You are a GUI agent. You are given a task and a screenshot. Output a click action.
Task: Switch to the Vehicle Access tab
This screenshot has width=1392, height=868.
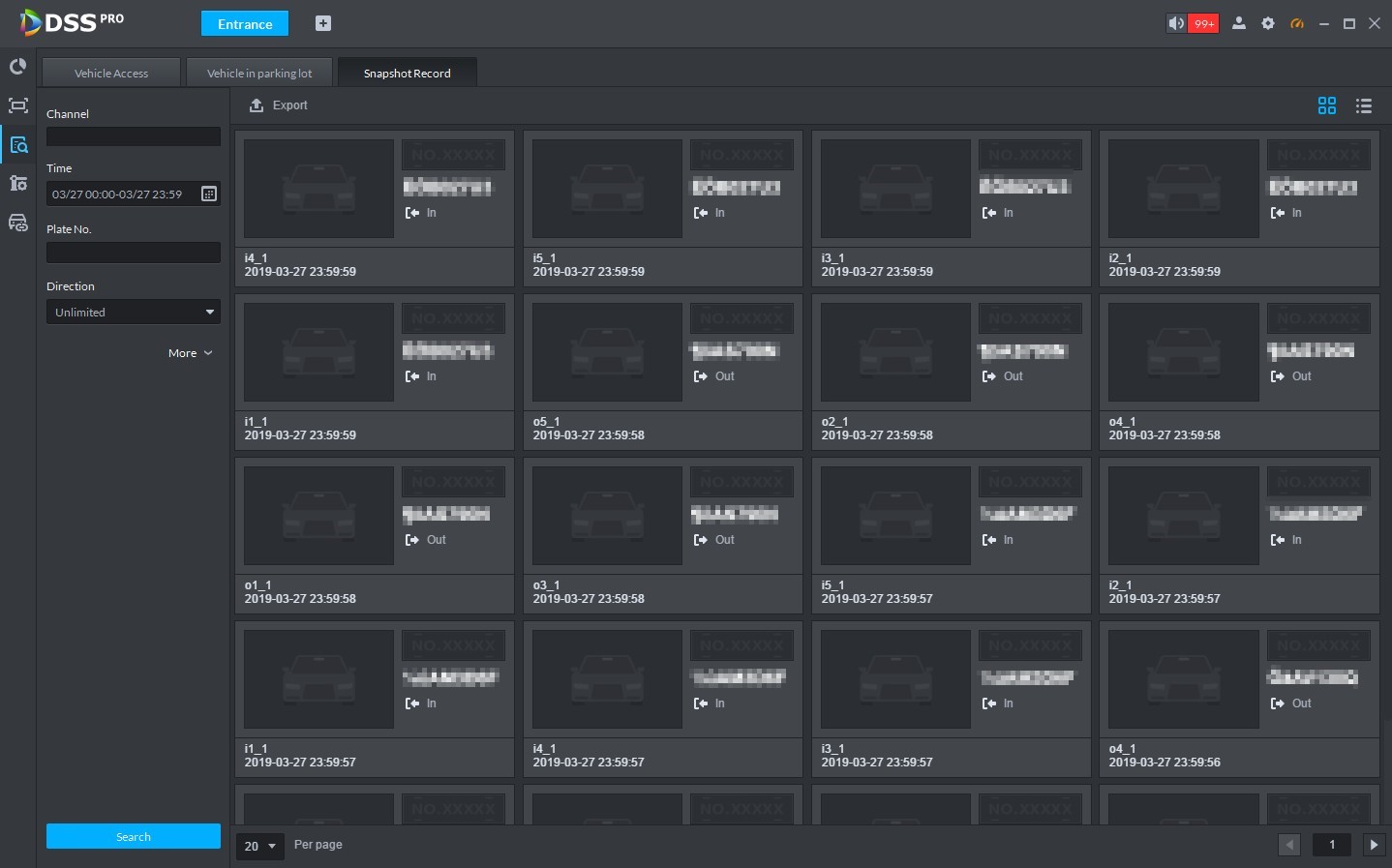(111, 73)
